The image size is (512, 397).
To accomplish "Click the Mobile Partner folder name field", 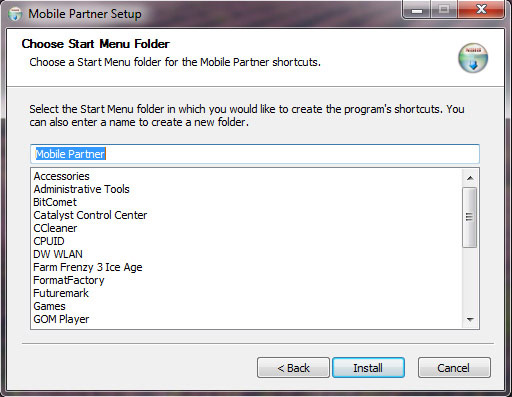I will pyautogui.click(x=255, y=154).
